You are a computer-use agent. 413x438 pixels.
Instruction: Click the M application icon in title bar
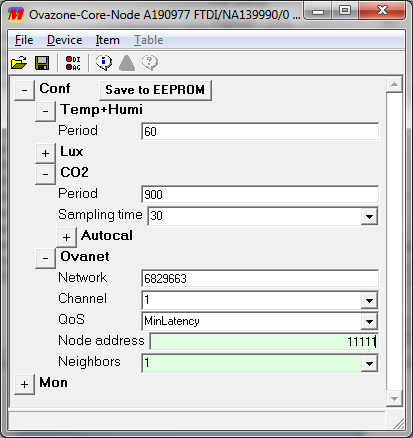(16, 15)
